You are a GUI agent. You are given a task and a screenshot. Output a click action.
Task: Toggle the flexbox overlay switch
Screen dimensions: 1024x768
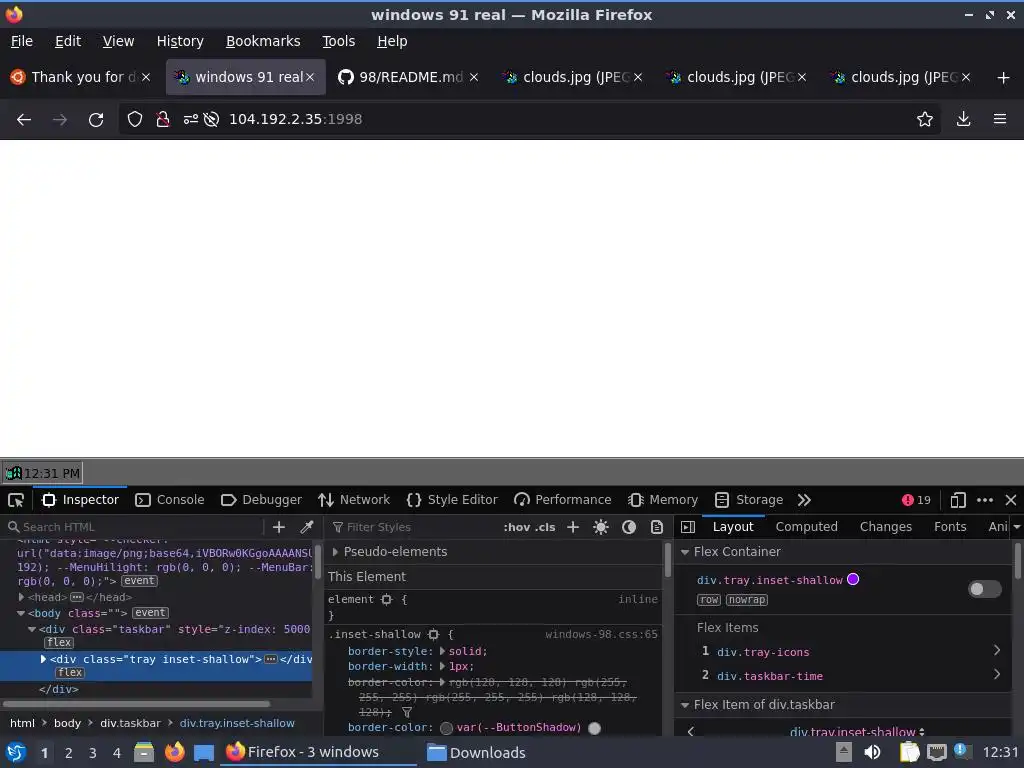985,589
